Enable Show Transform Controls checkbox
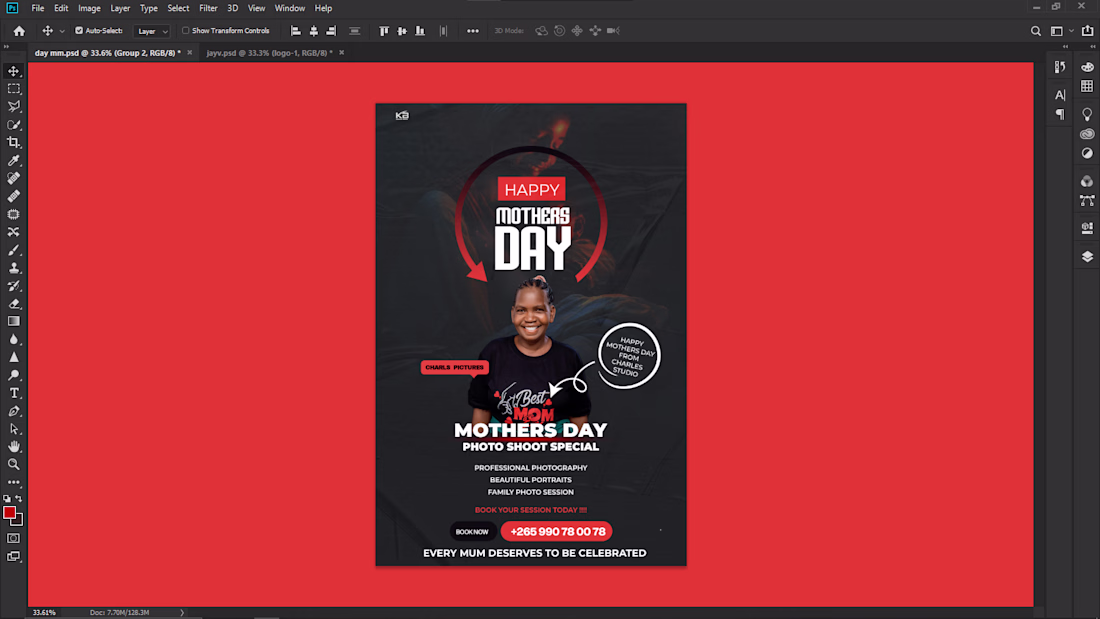This screenshot has height=619, width=1100. [186, 31]
